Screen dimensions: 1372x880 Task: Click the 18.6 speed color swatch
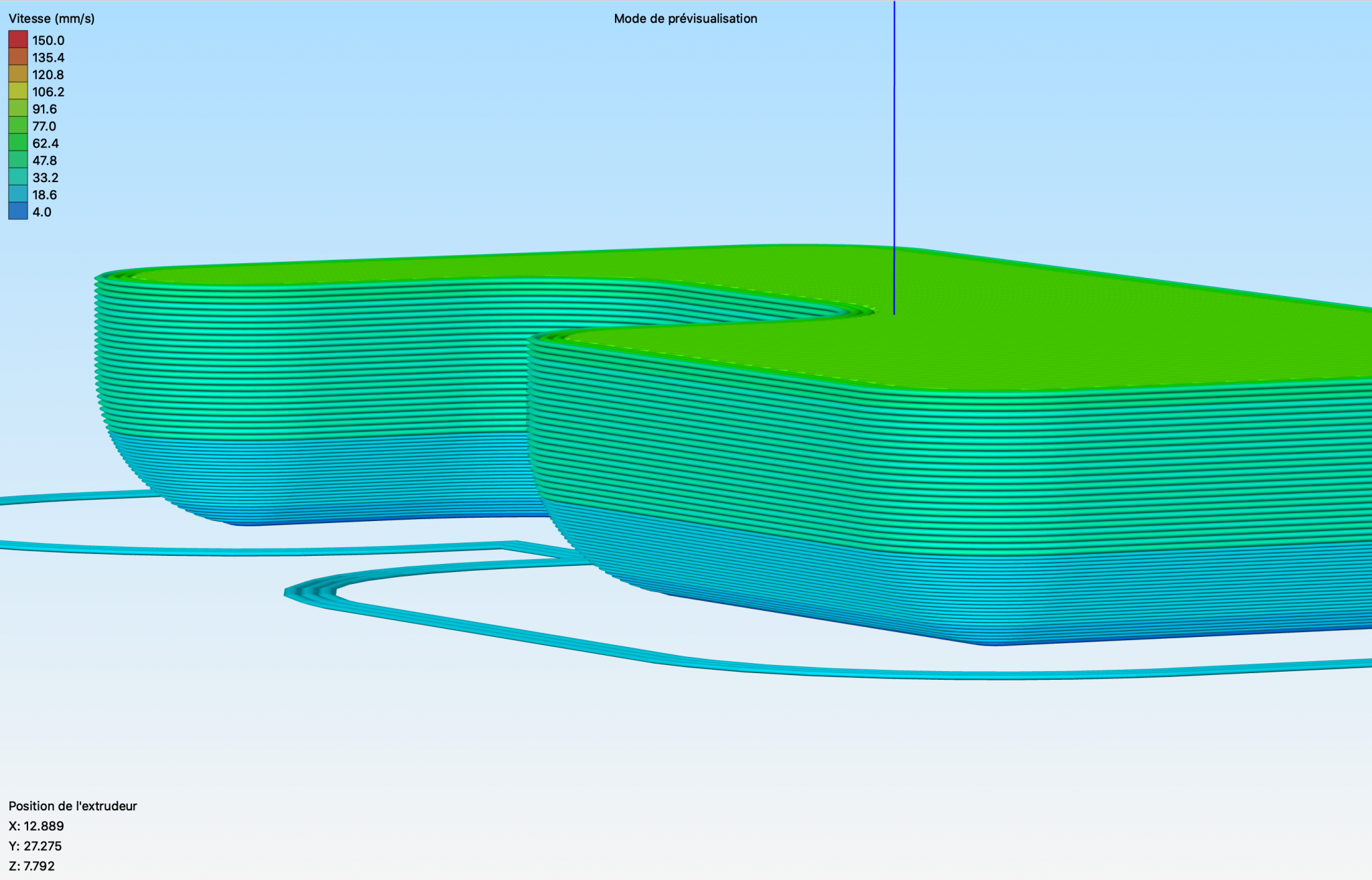coord(18,194)
